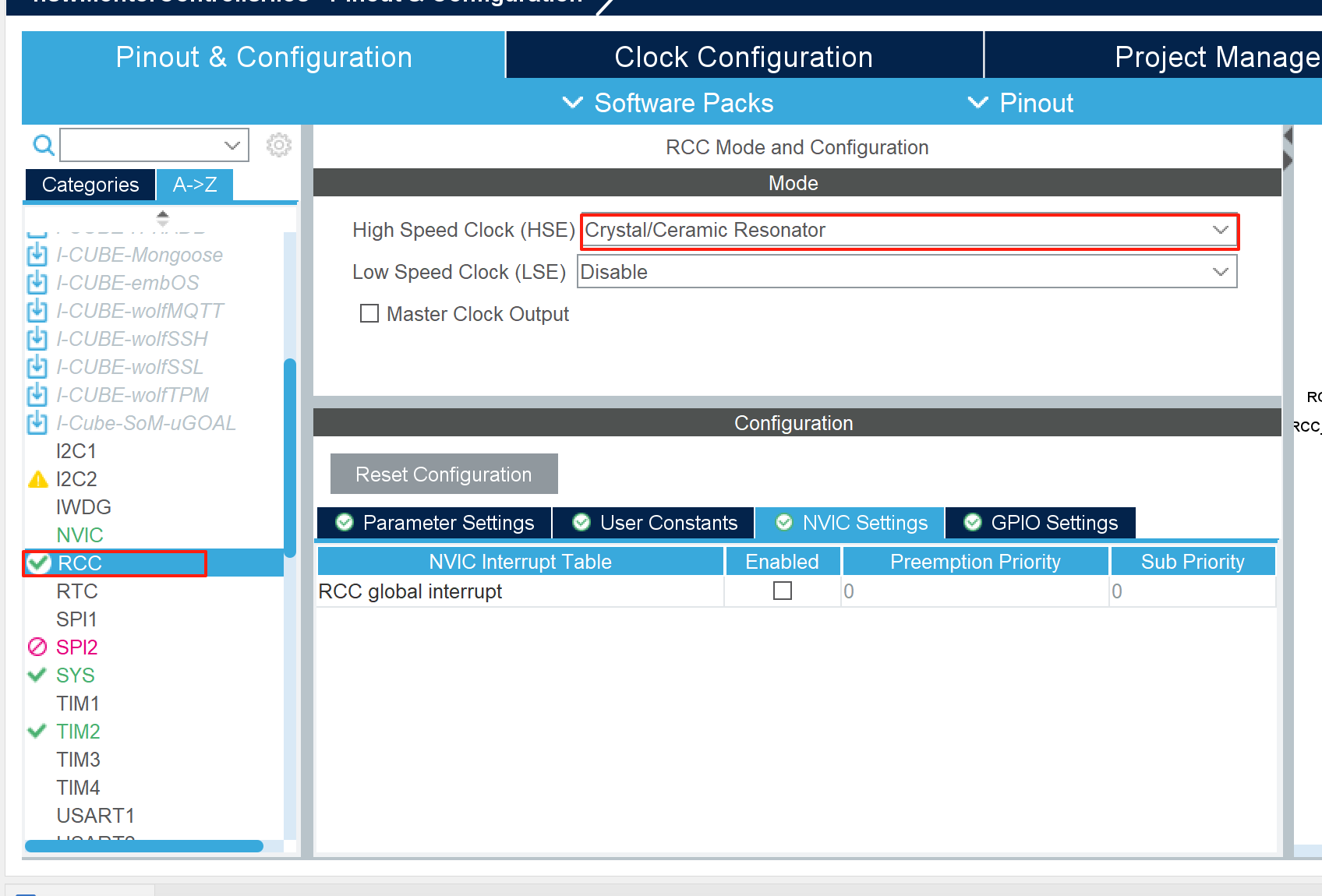Screen dimensions: 1322x896
Task: Click the green checkmark beside TIM2
Action: click(x=37, y=731)
